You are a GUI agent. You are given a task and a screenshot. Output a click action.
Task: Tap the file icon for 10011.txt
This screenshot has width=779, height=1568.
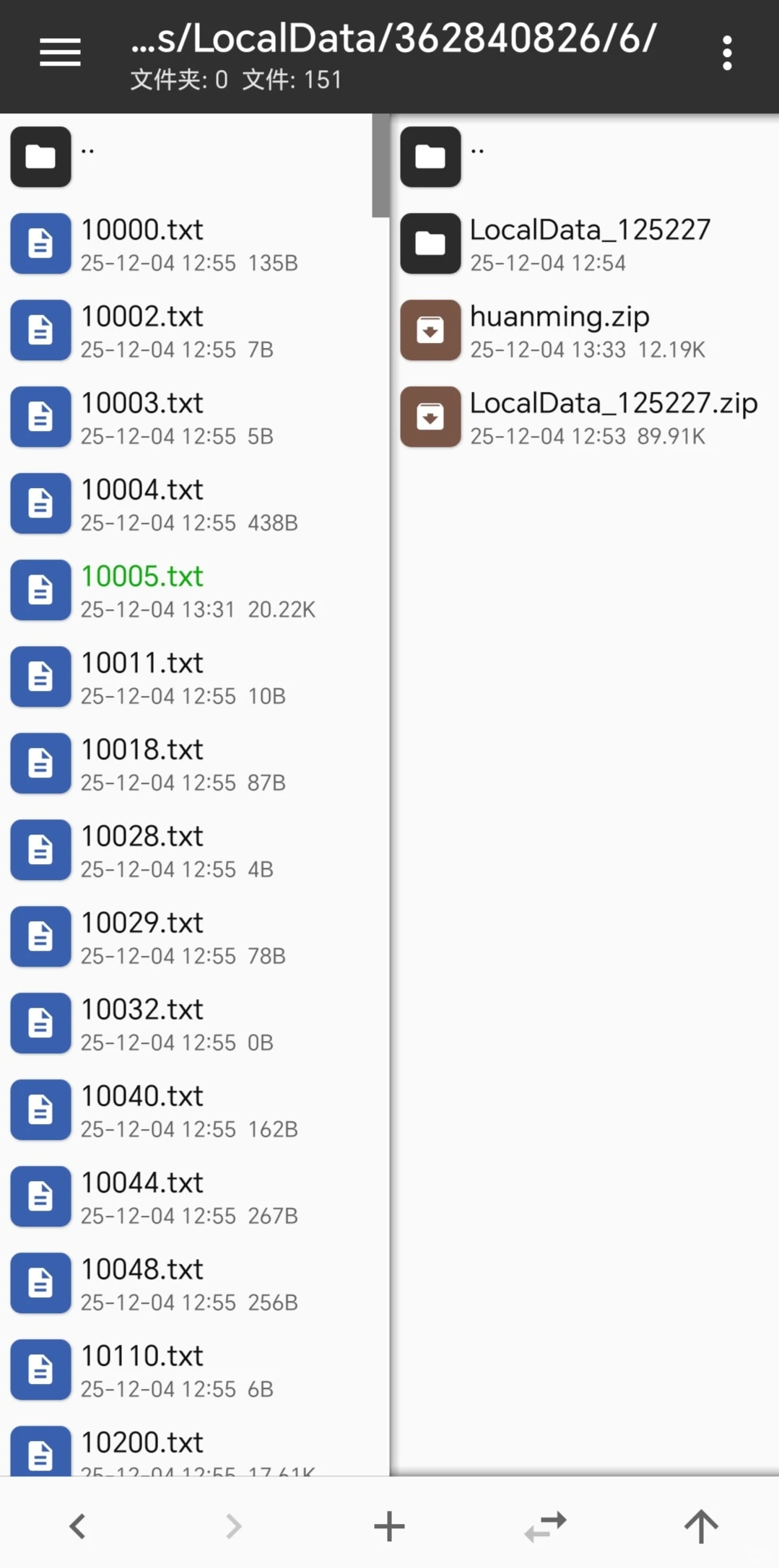(40, 676)
